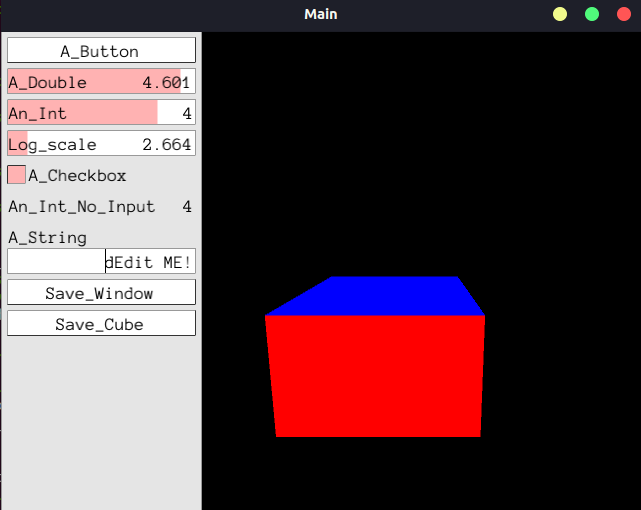Adjust the A_Double slider
Image resolution: width=641 pixels, height=510 pixels.
point(101,81)
